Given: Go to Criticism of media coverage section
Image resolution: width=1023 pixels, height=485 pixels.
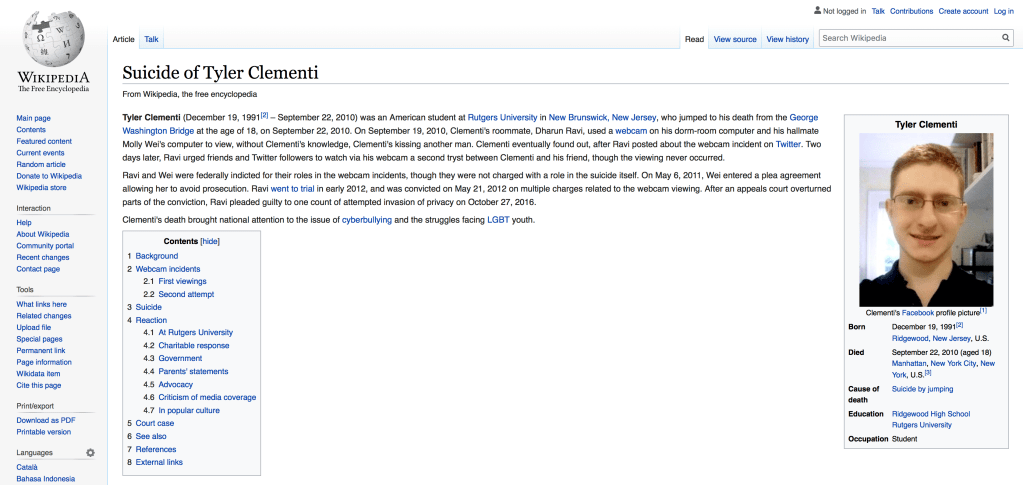Looking at the screenshot, I should 207,397.
